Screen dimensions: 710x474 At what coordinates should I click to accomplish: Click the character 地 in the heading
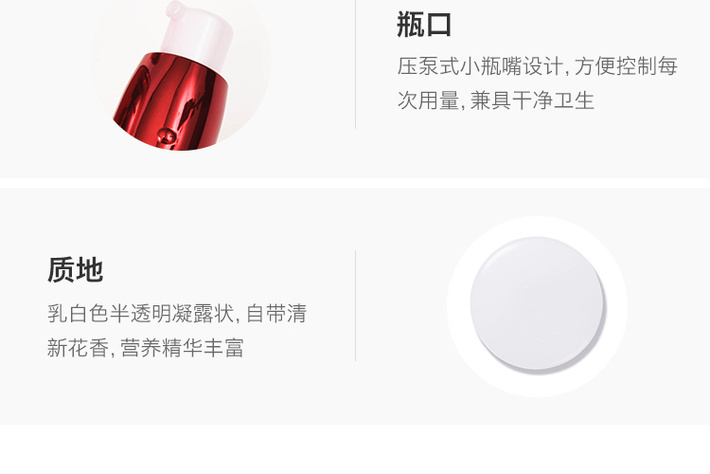pyautogui.click(x=89, y=270)
